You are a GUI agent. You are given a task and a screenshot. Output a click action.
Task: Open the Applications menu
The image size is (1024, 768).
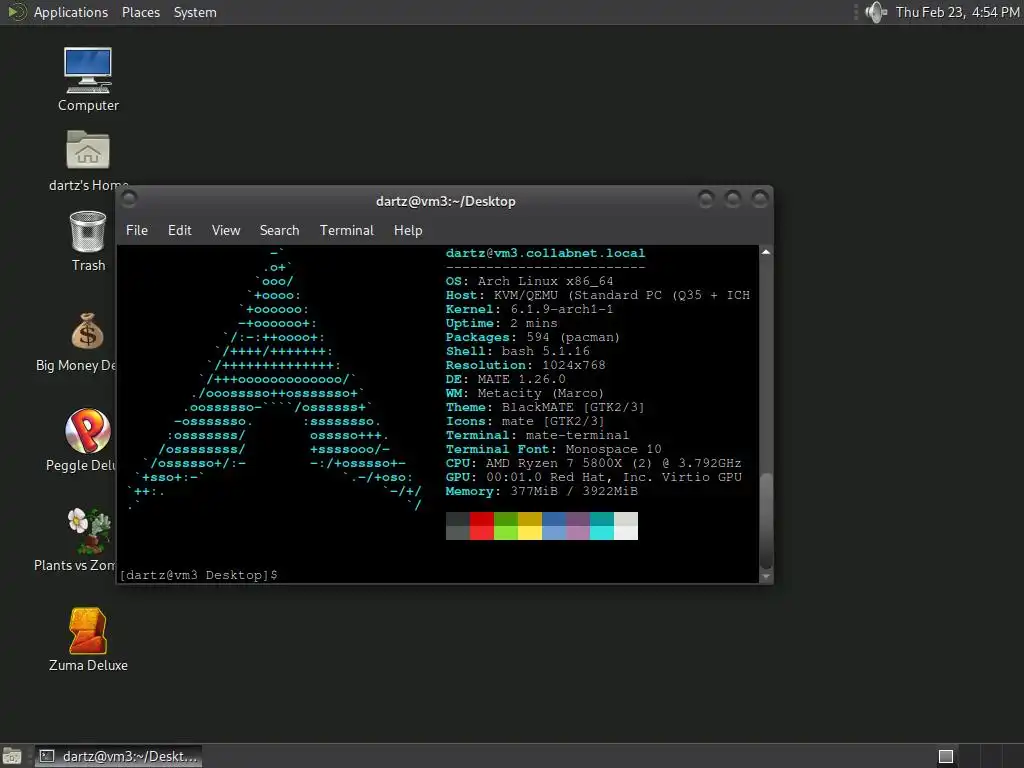[x=71, y=12]
